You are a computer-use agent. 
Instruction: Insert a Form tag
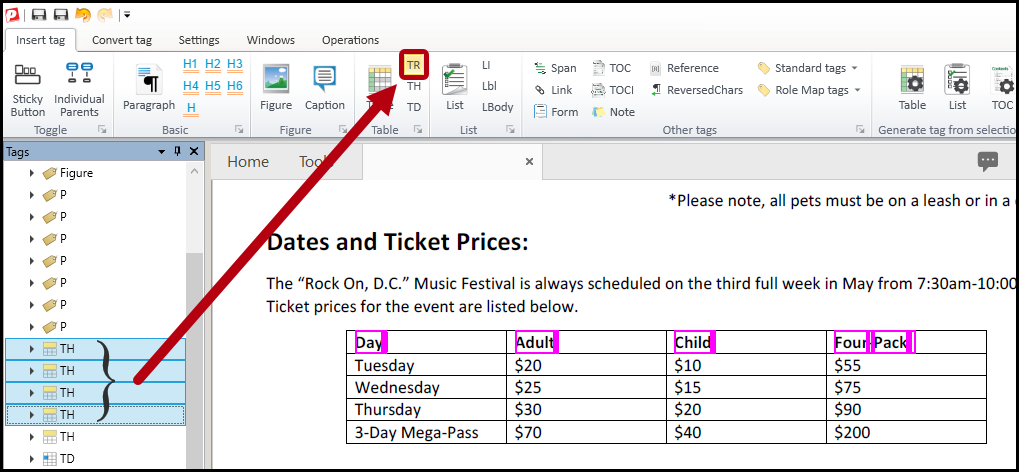(556, 112)
